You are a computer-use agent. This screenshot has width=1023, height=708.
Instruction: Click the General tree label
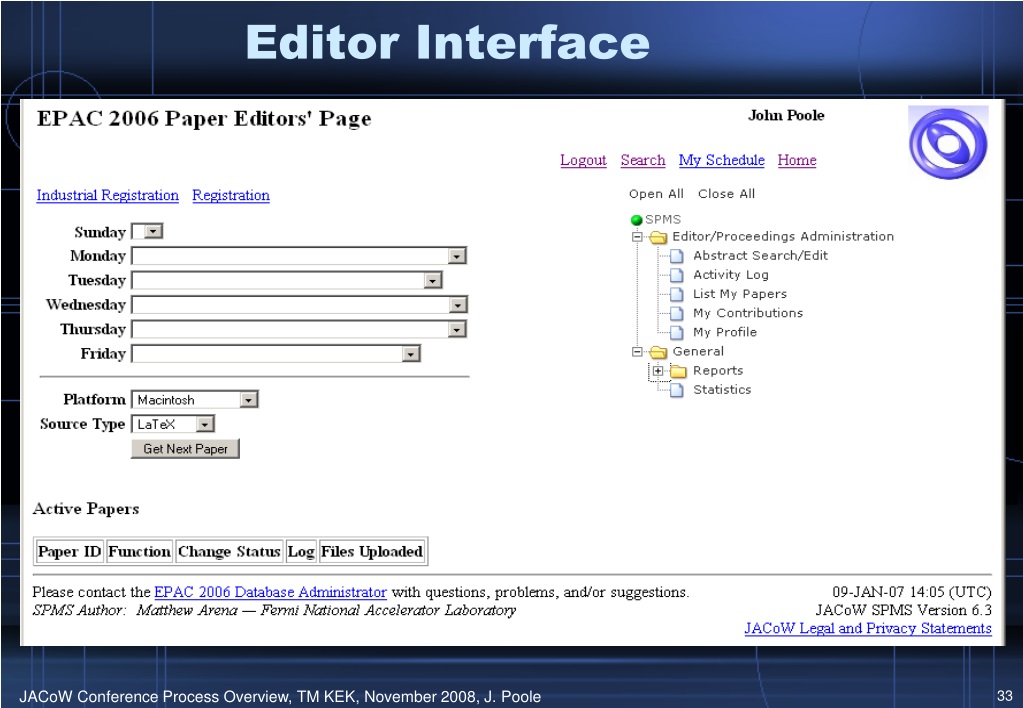point(698,352)
